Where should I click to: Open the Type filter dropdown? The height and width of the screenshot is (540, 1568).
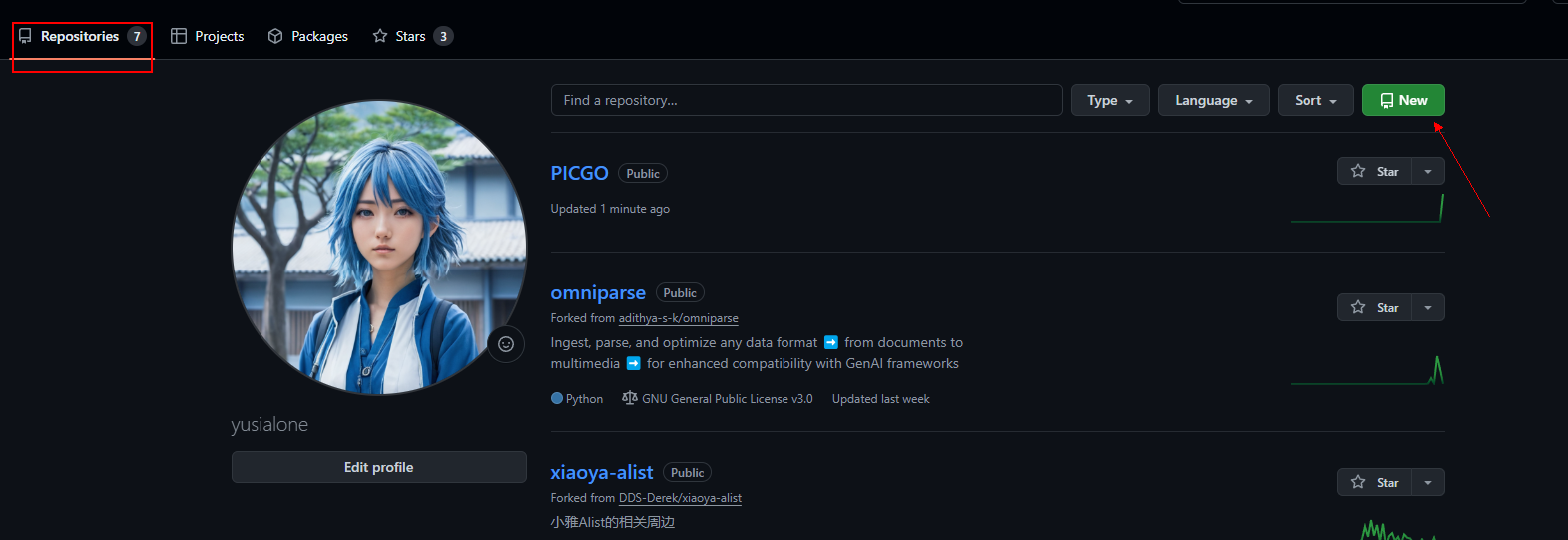pyautogui.click(x=1110, y=100)
